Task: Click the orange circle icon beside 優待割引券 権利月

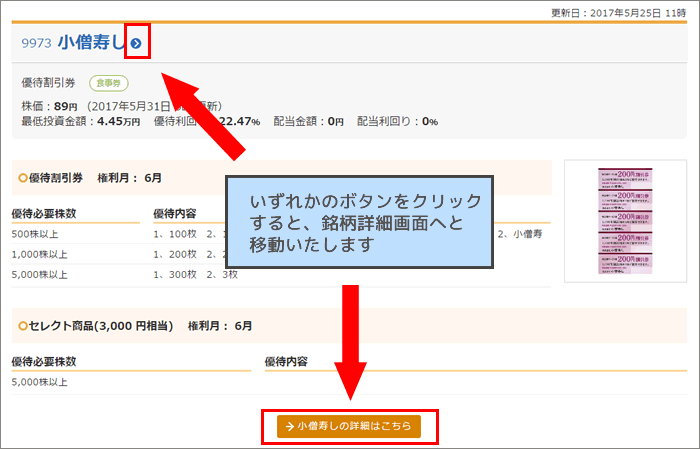Action: (x=23, y=178)
